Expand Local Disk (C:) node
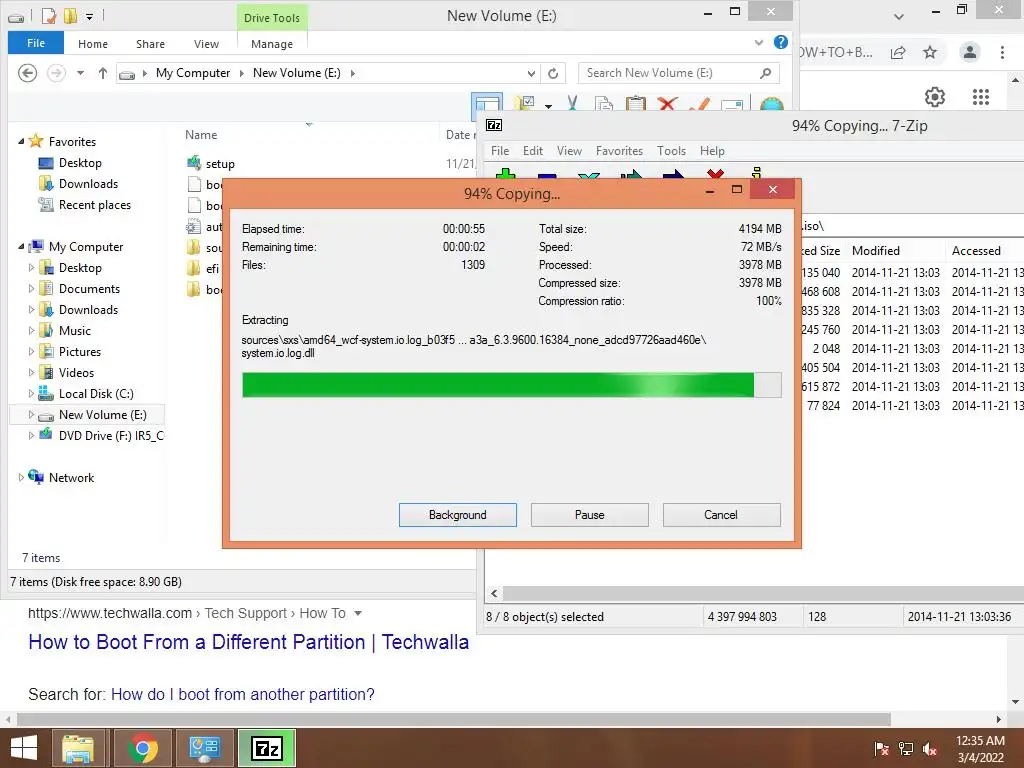 31,393
